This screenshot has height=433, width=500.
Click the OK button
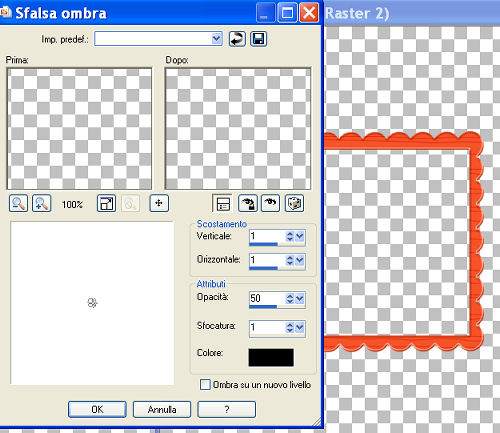pos(97,409)
